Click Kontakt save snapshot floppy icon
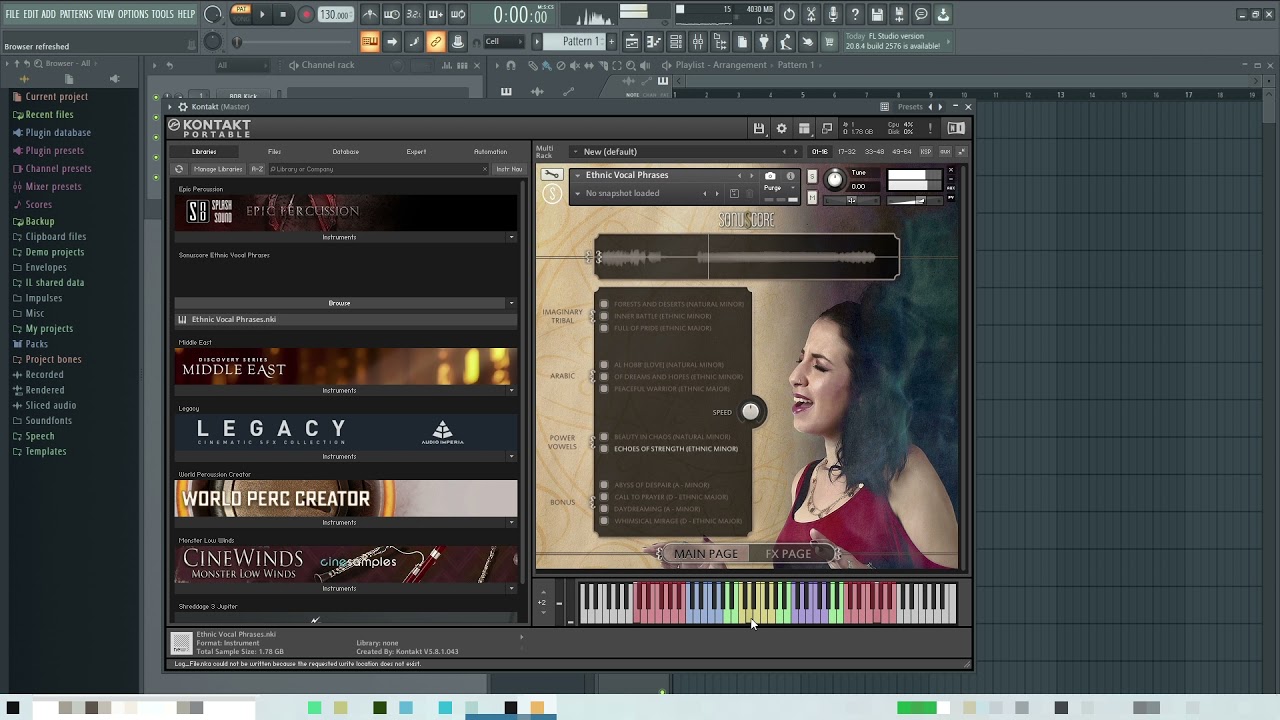Viewport: 1280px width, 720px height. [734, 193]
